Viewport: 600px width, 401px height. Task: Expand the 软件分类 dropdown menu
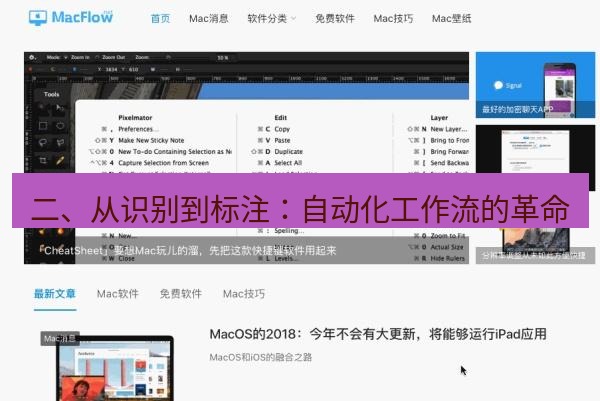point(271,18)
